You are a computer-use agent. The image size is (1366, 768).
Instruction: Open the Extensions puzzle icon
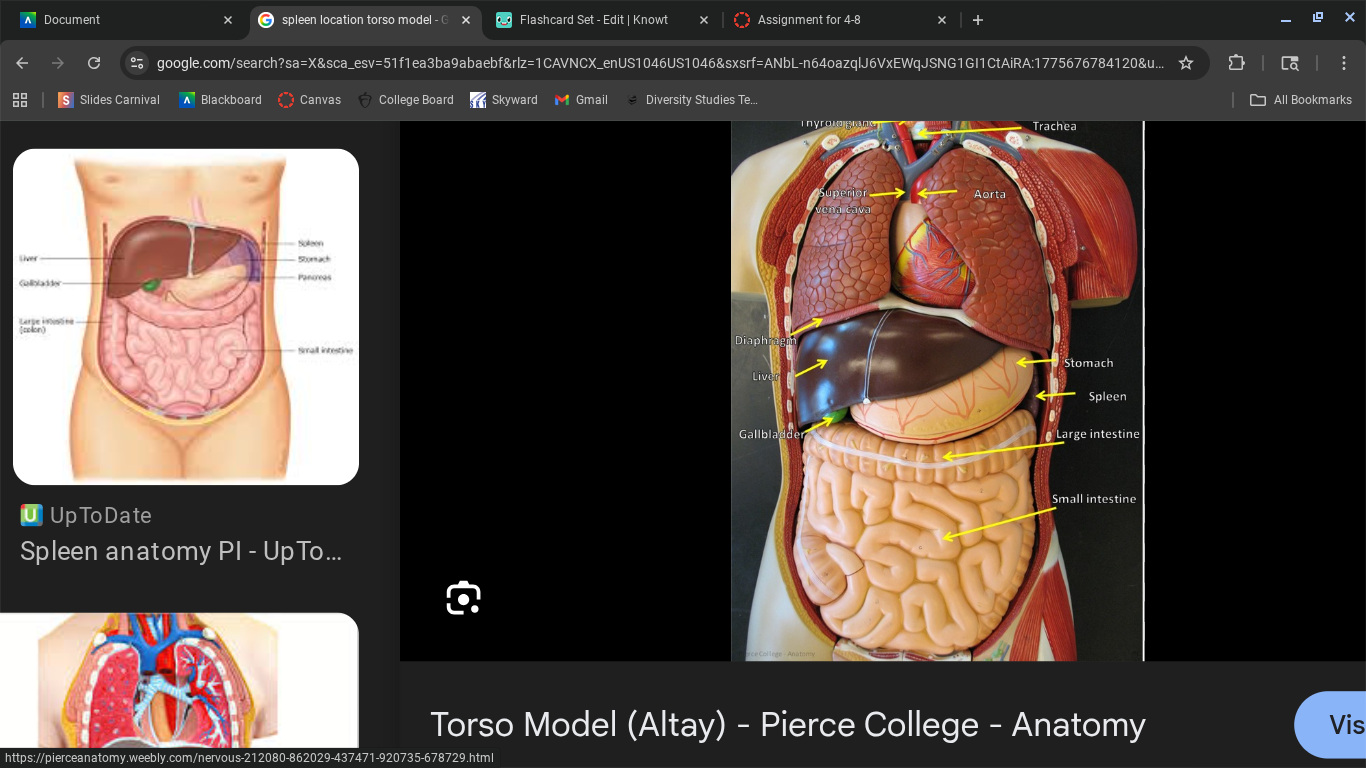click(x=1237, y=63)
